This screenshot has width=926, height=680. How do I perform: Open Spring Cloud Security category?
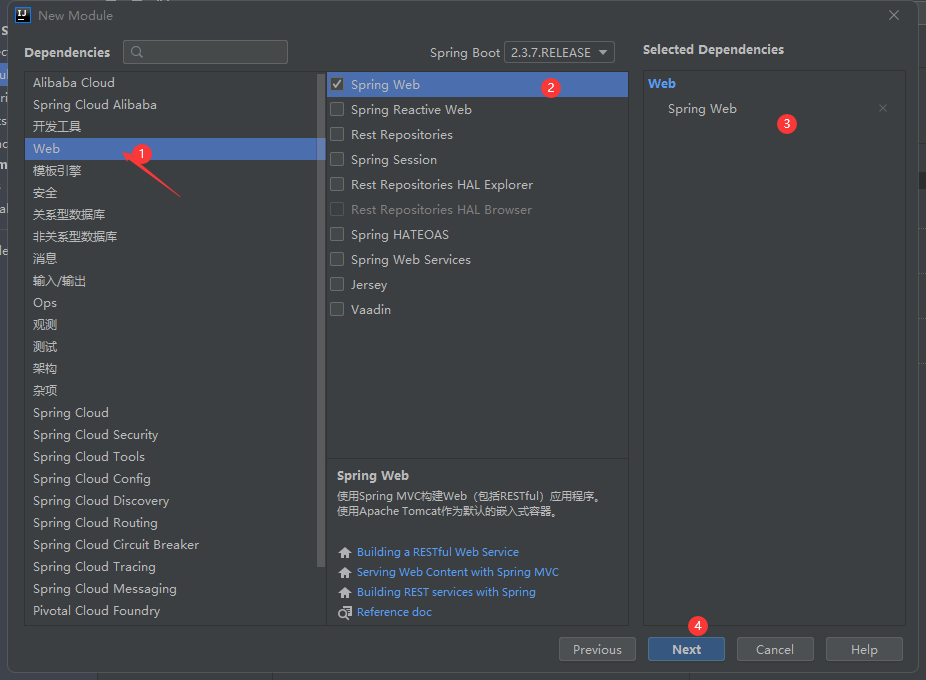click(171, 435)
